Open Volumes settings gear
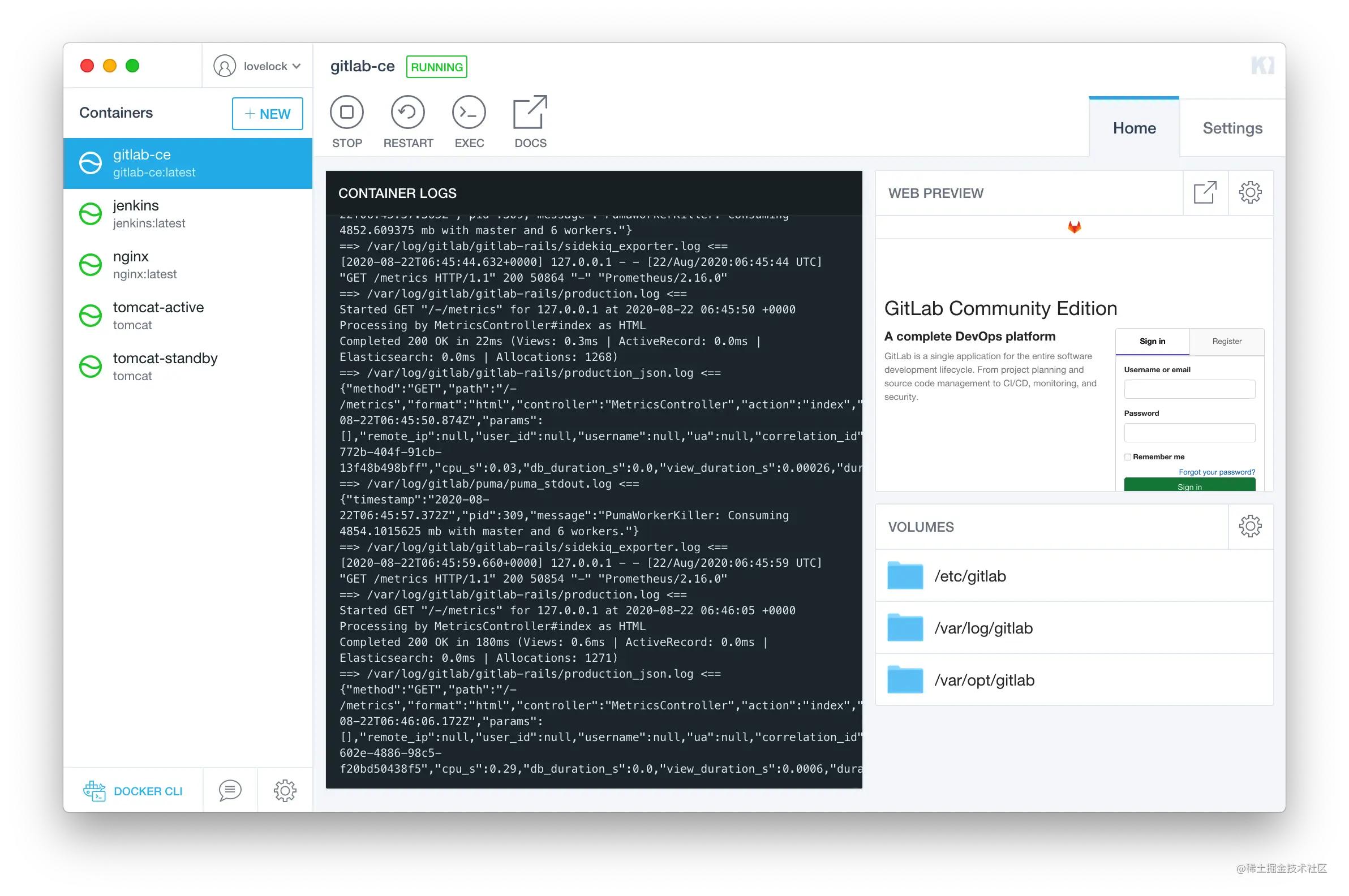 coord(1250,526)
